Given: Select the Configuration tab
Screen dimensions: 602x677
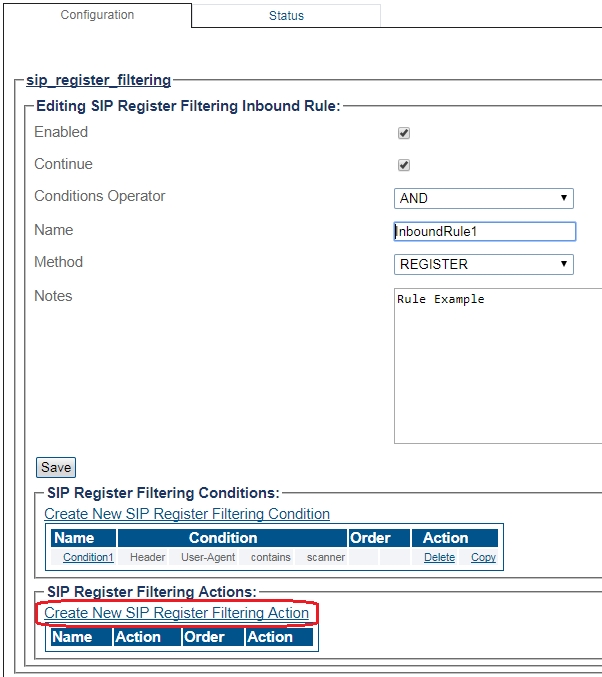Looking at the screenshot, I should click(x=97, y=15).
